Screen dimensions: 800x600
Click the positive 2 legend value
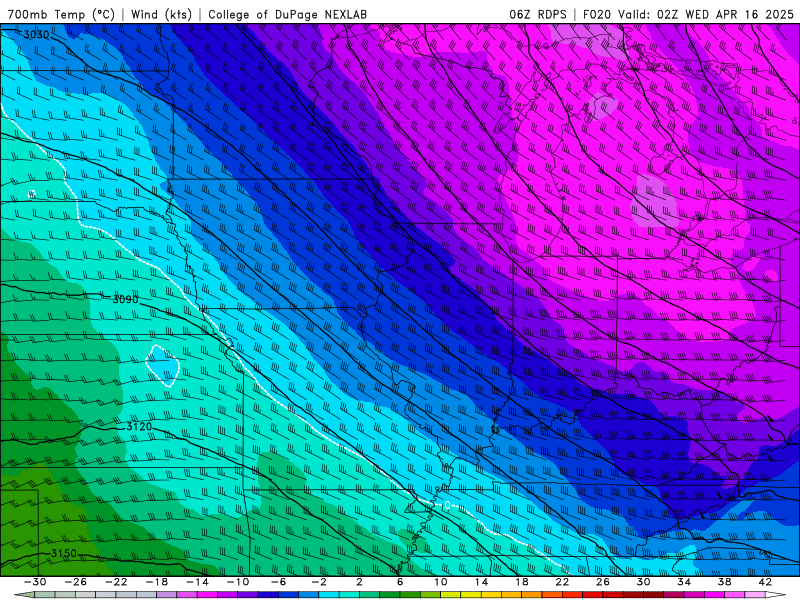[360, 582]
